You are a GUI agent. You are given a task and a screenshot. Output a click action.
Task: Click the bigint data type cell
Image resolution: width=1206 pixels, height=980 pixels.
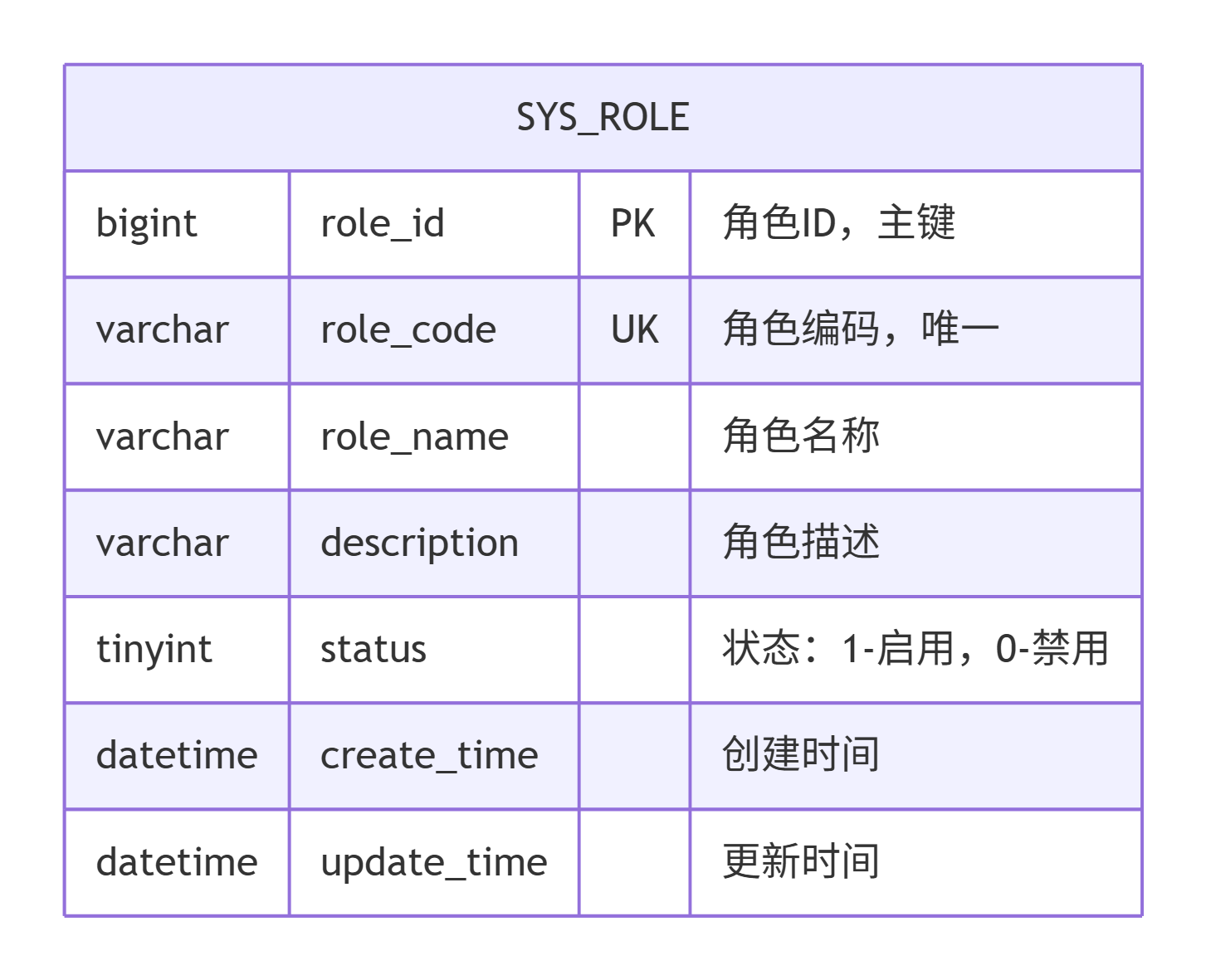tap(177, 224)
